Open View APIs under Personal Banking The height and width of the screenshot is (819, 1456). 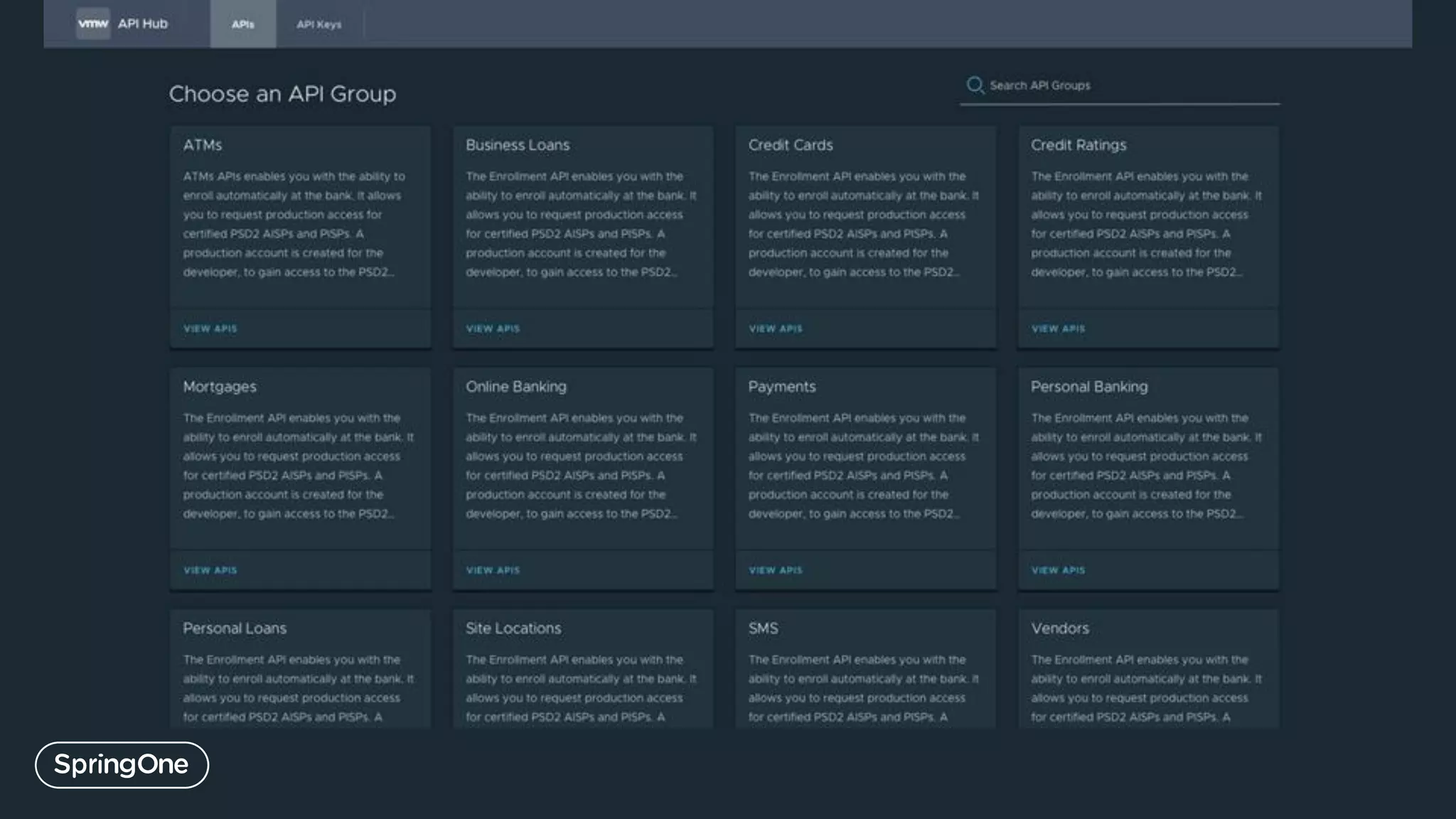tap(1058, 570)
